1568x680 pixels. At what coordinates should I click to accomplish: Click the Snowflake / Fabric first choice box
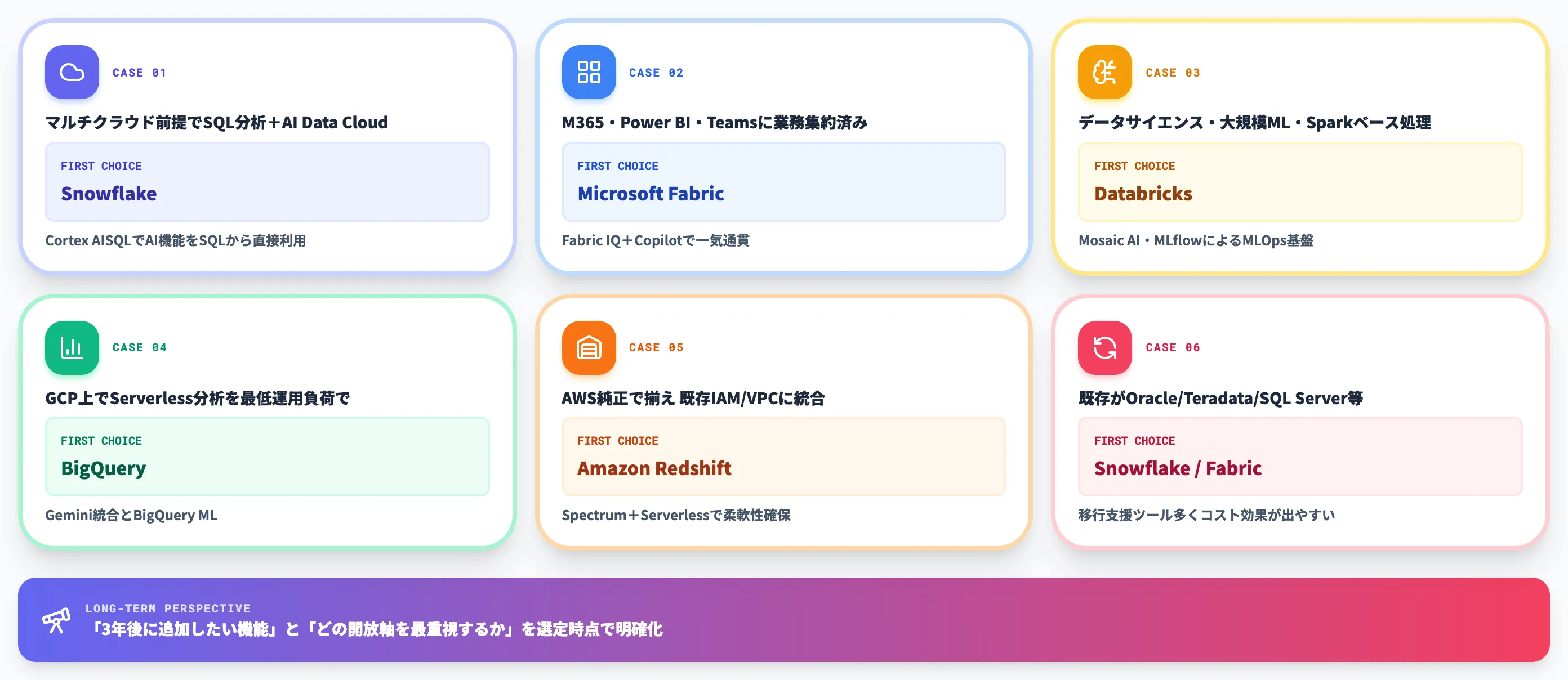point(1300,456)
